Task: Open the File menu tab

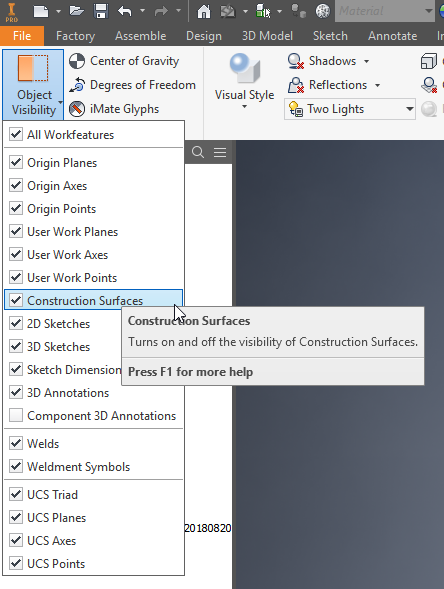Action: click(22, 36)
